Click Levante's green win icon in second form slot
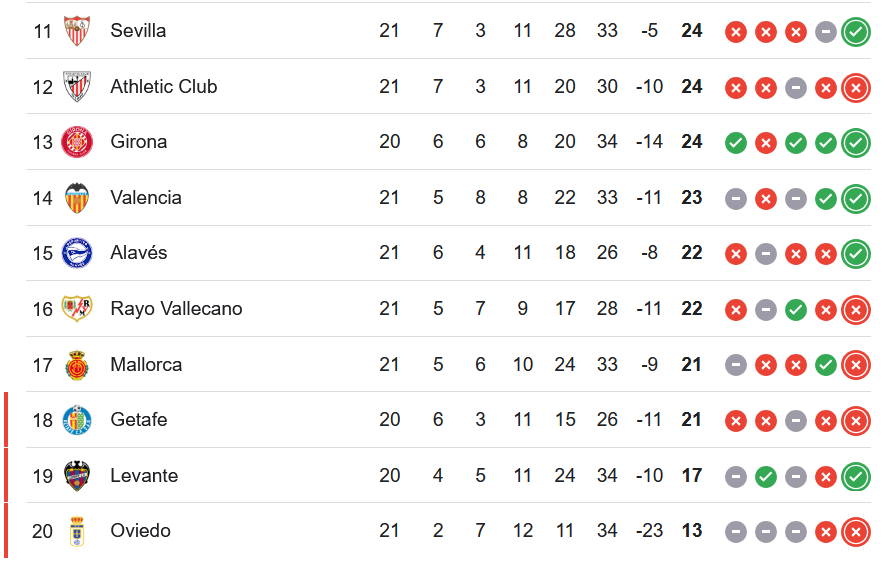 [766, 477]
